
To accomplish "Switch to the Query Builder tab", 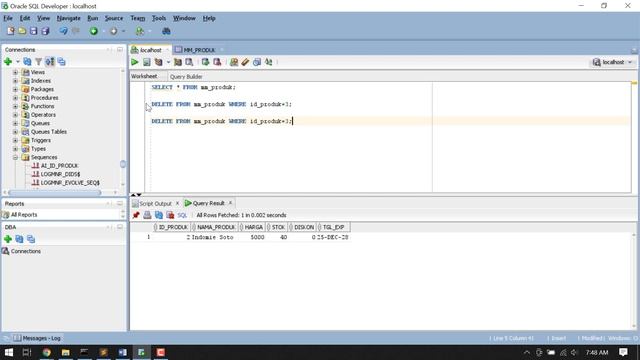I will pyautogui.click(x=186, y=77).
